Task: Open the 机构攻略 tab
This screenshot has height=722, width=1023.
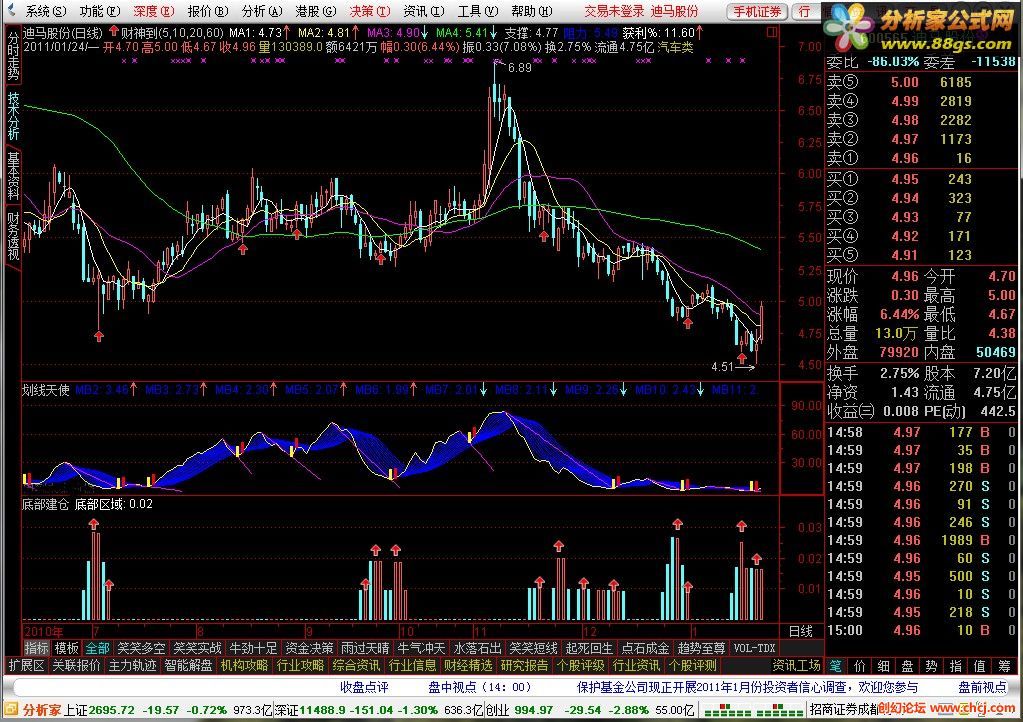Action: (x=245, y=665)
